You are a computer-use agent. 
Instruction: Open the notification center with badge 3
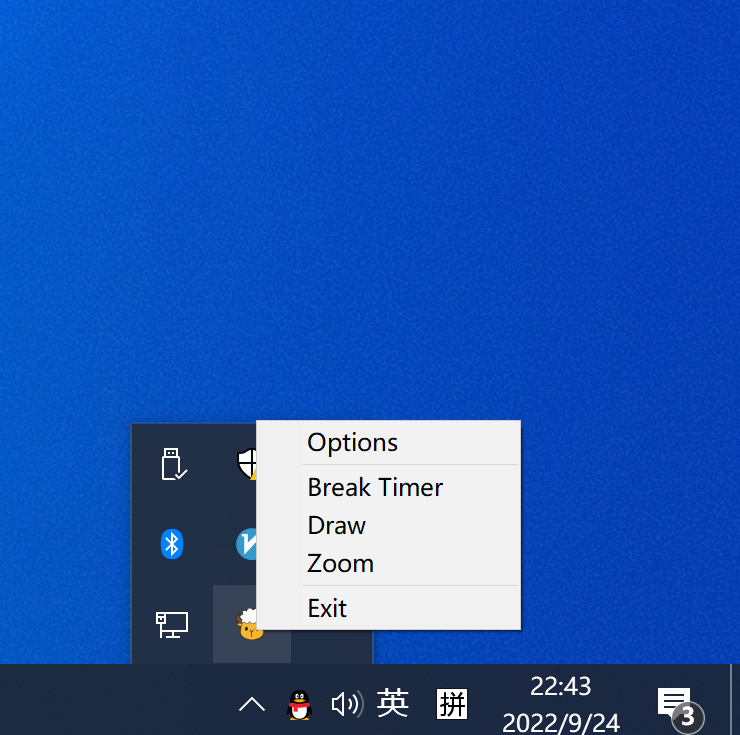pyautogui.click(x=680, y=707)
